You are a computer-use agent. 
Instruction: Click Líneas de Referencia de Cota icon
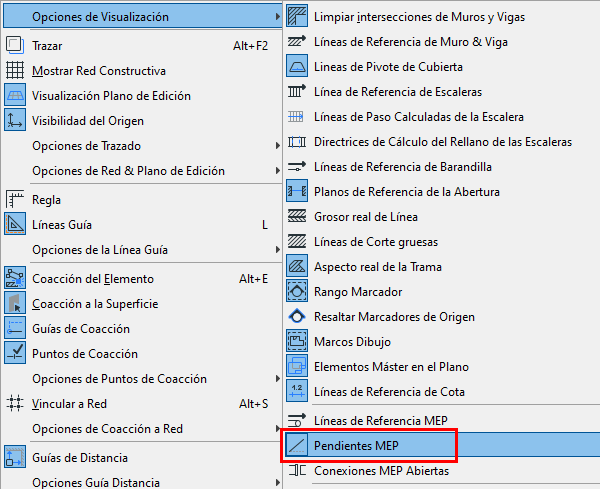tap(297, 391)
